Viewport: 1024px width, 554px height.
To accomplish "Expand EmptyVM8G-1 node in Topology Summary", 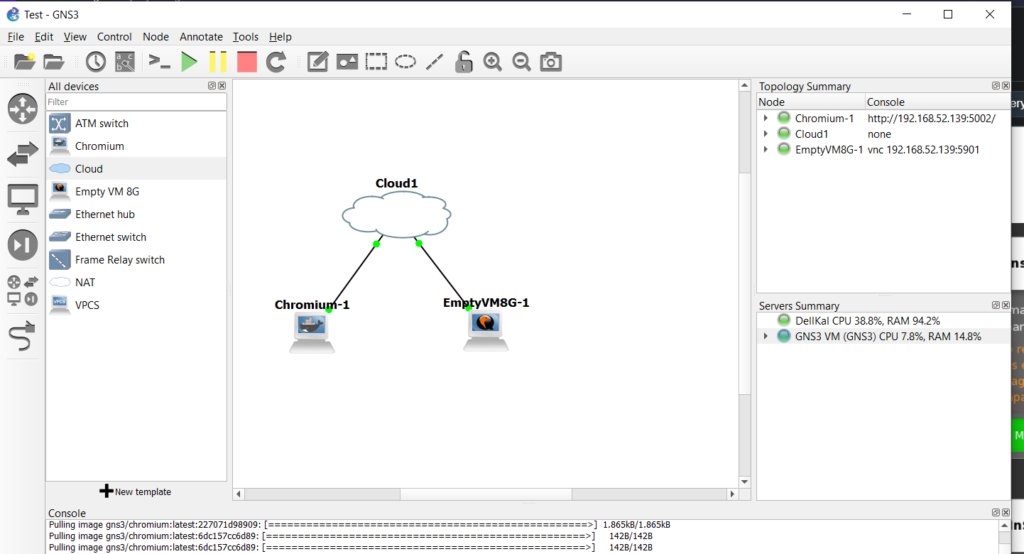I will click(x=765, y=150).
